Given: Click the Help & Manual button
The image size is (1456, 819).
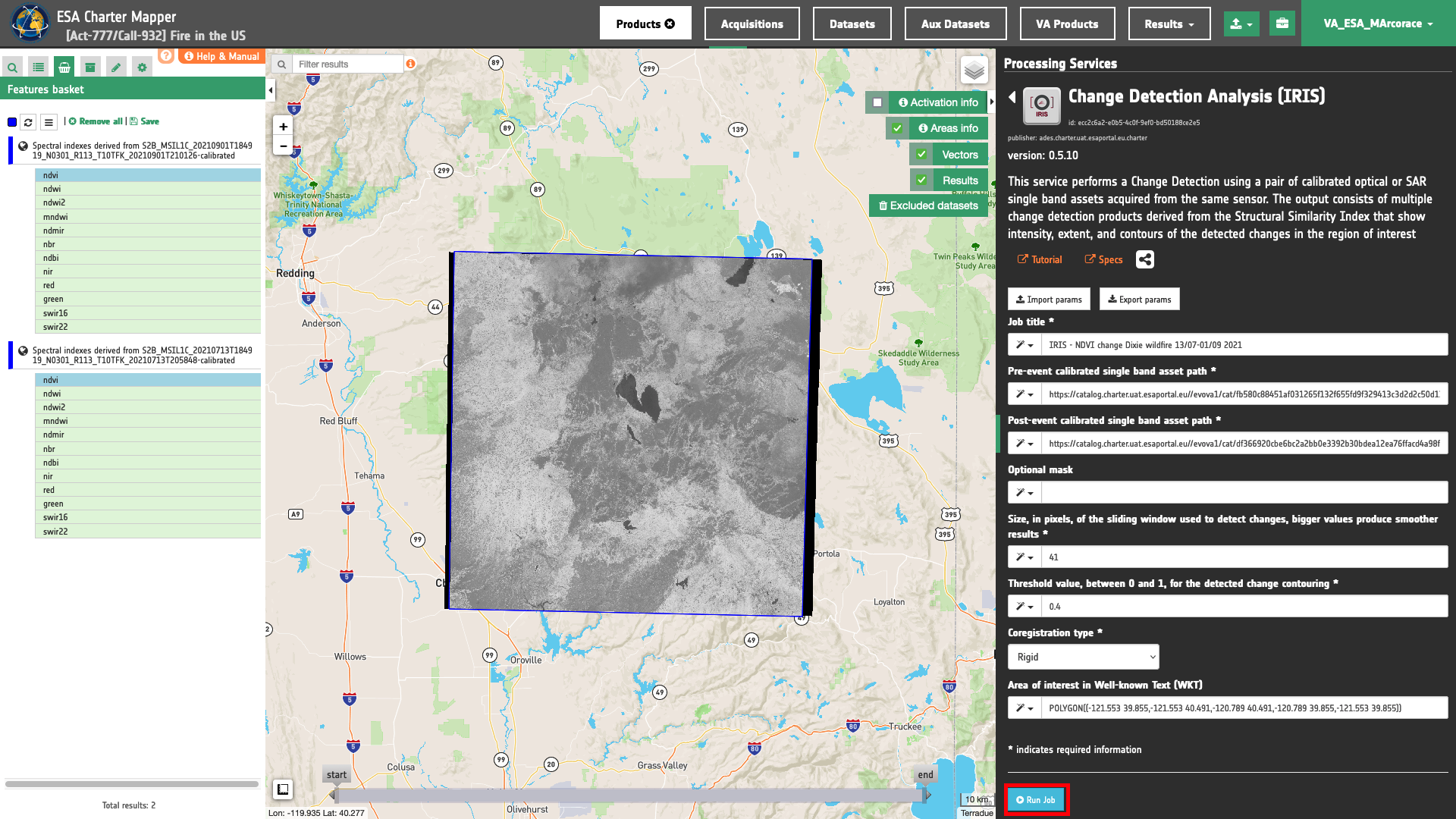Looking at the screenshot, I should (222, 56).
